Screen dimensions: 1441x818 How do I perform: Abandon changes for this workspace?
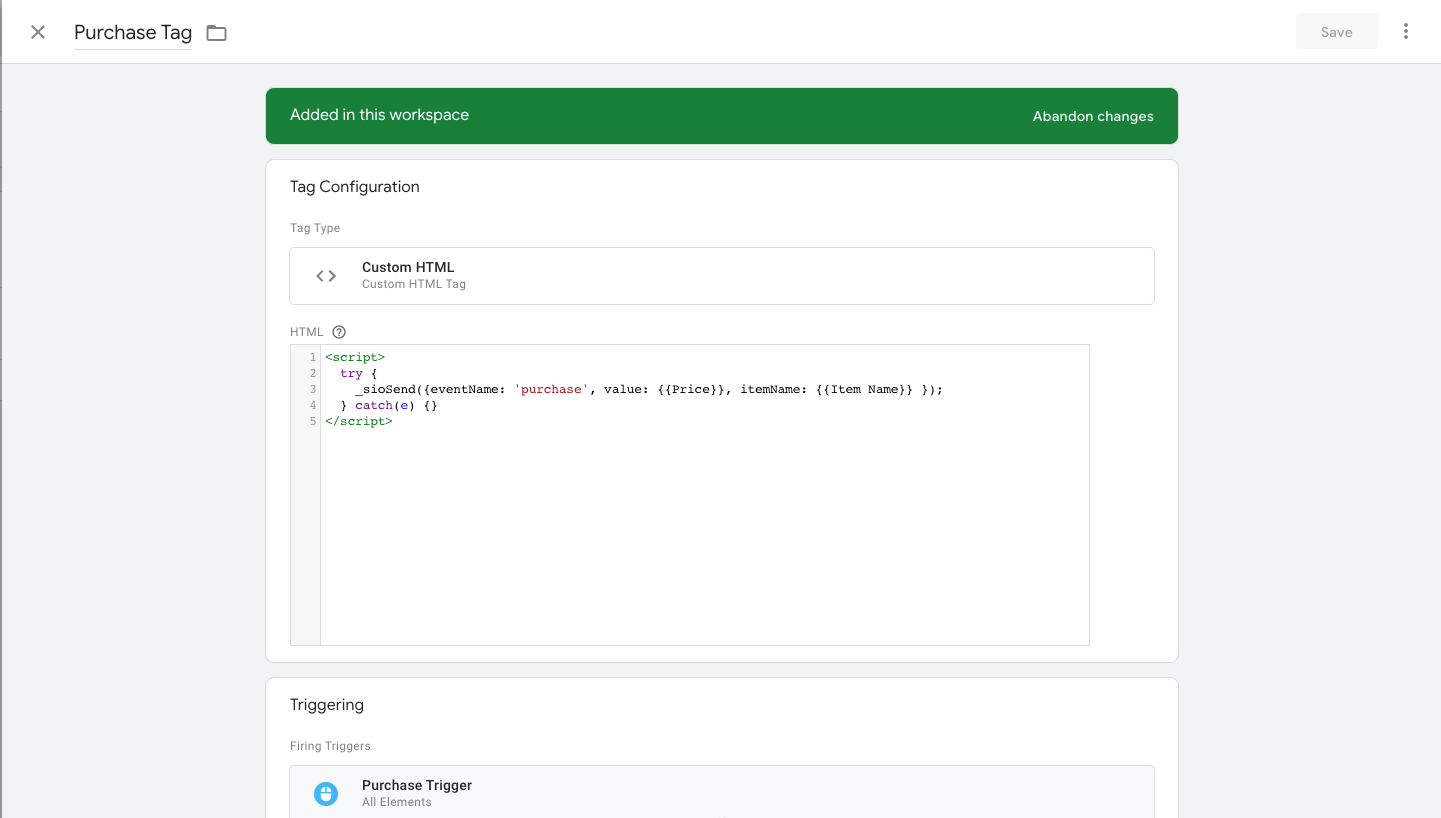click(1092, 116)
